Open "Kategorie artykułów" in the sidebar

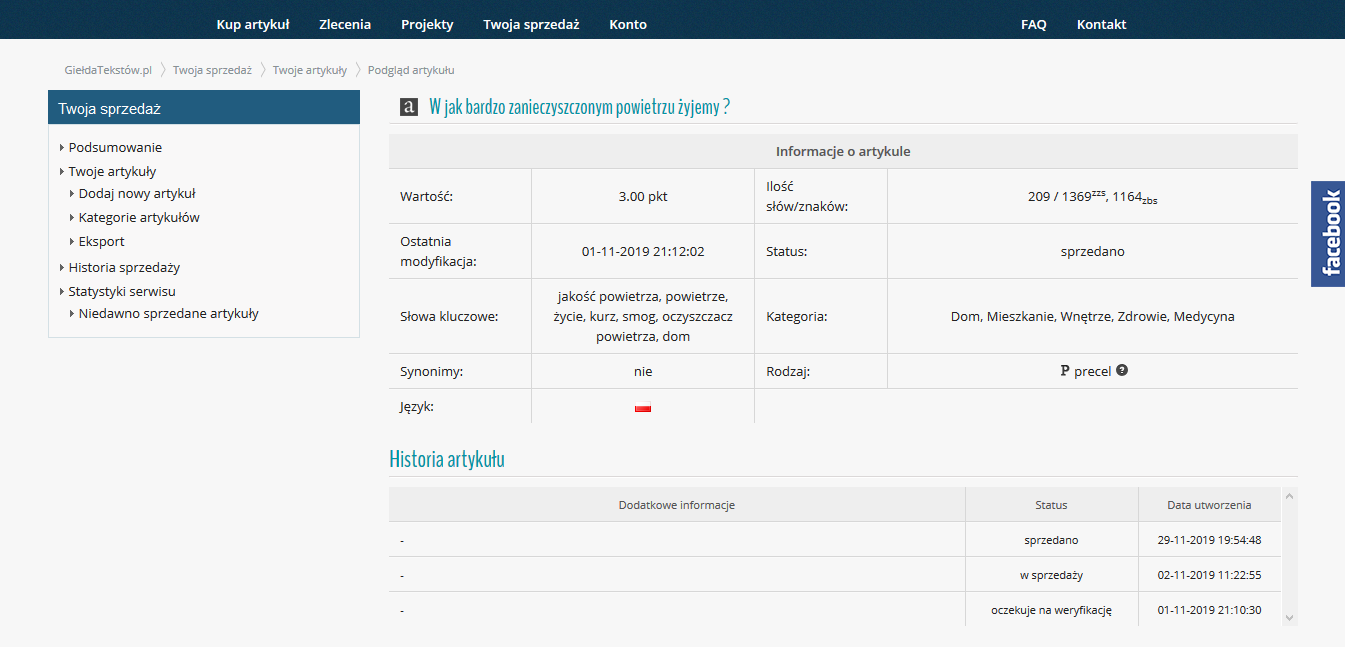click(x=138, y=217)
